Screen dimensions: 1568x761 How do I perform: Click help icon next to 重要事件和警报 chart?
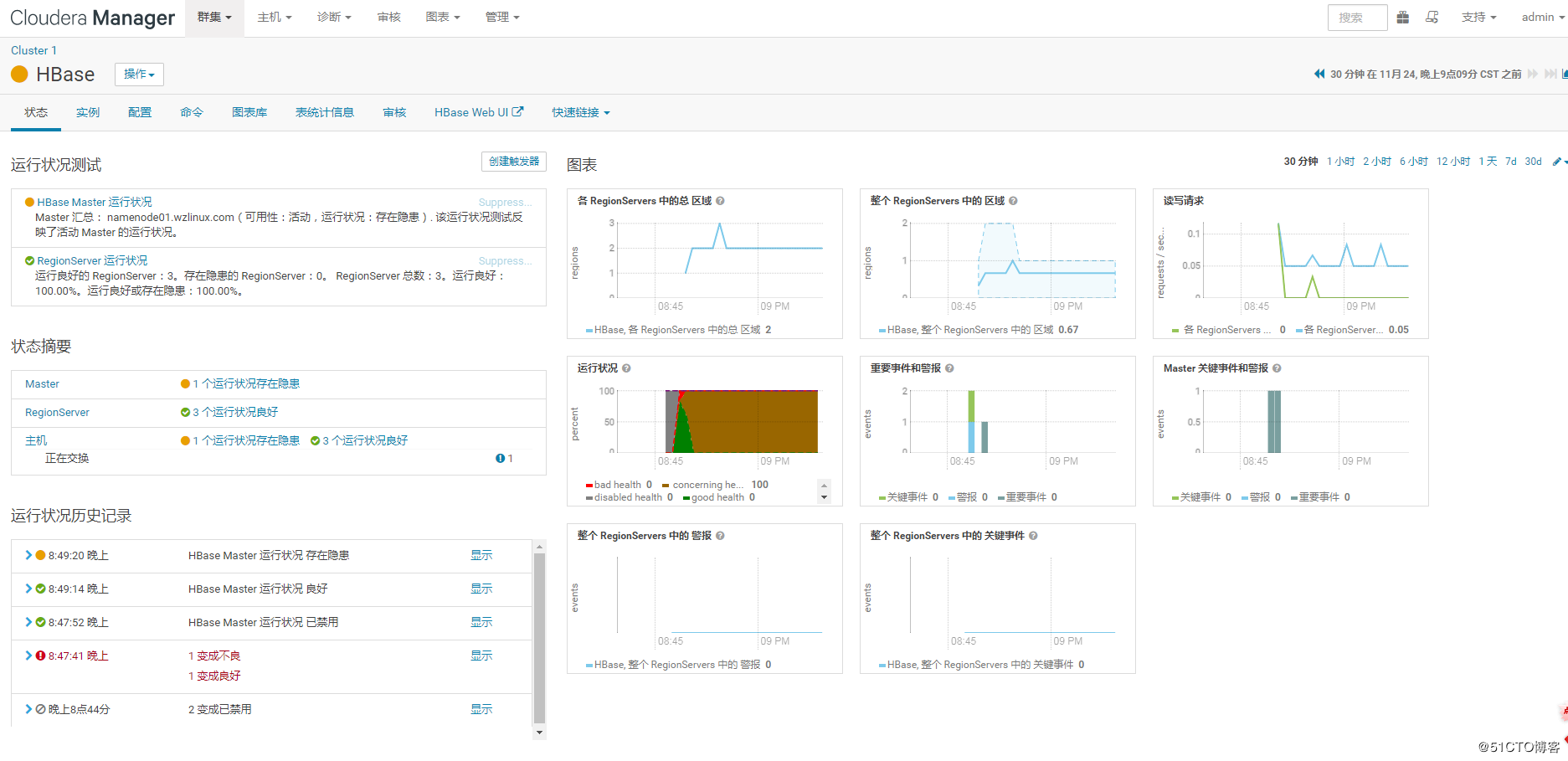coord(949,368)
